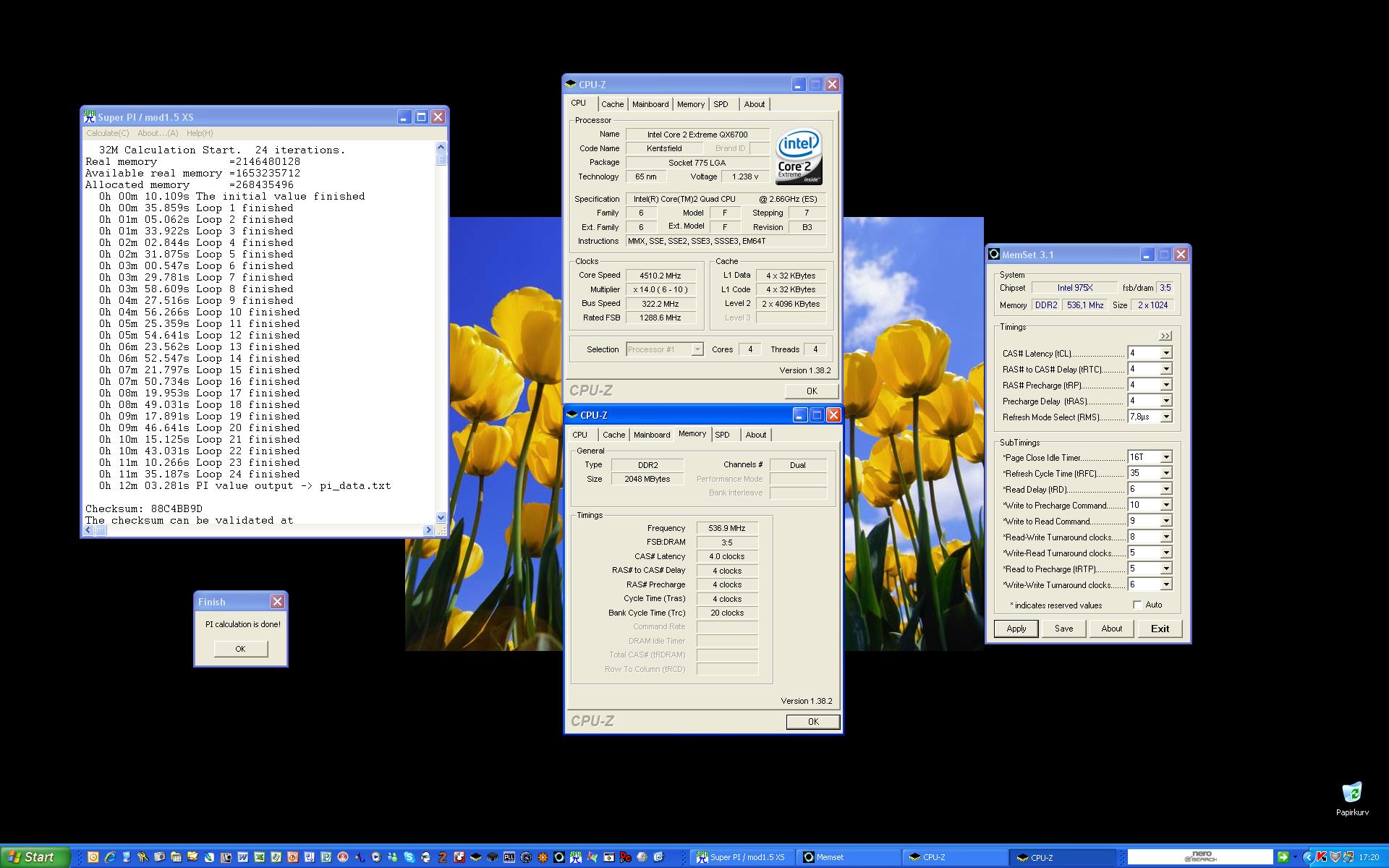The height and width of the screenshot is (868, 1389).
Task: Open the keys quick launch icon
Action: click(x=143, y=857)
